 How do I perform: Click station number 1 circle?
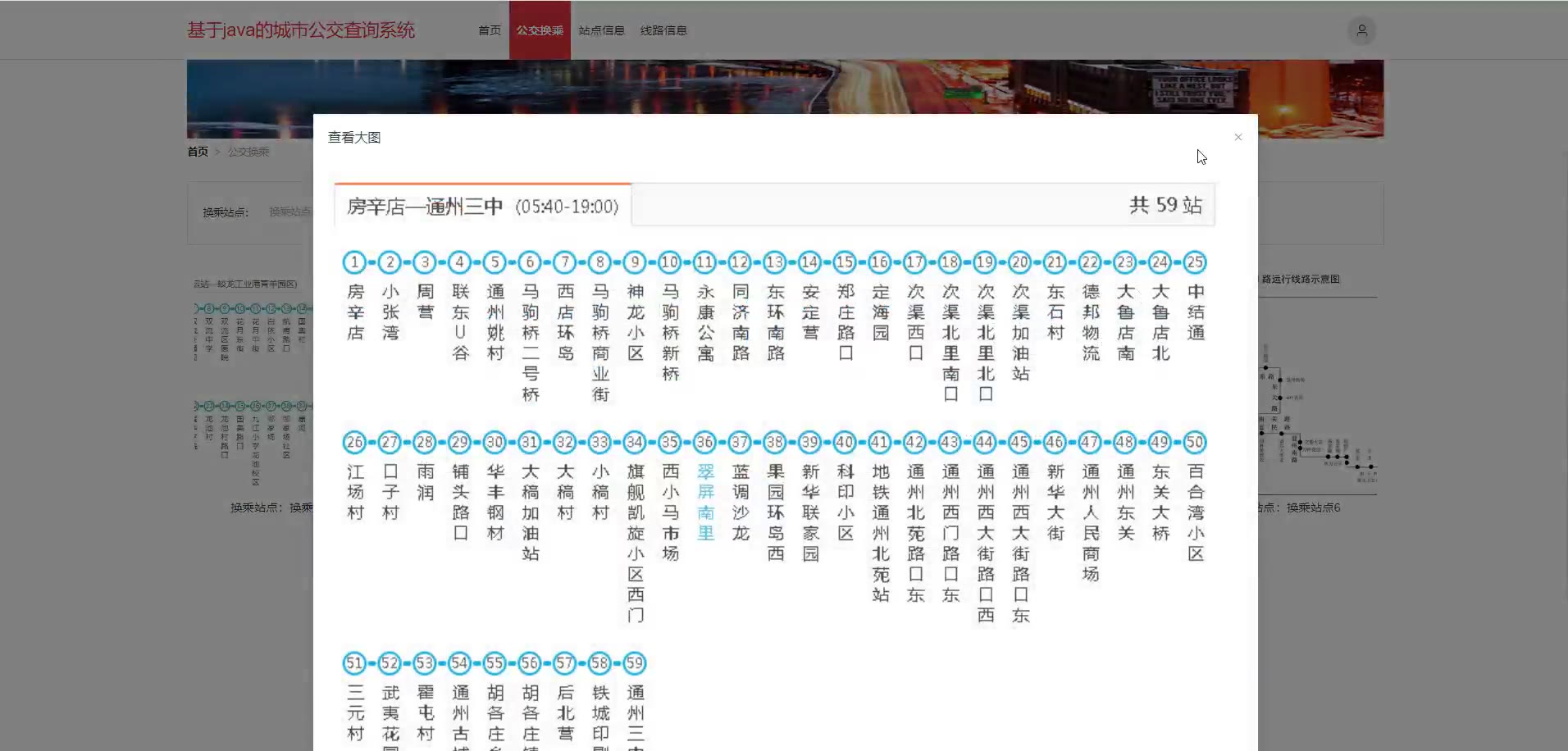point(354,262)
